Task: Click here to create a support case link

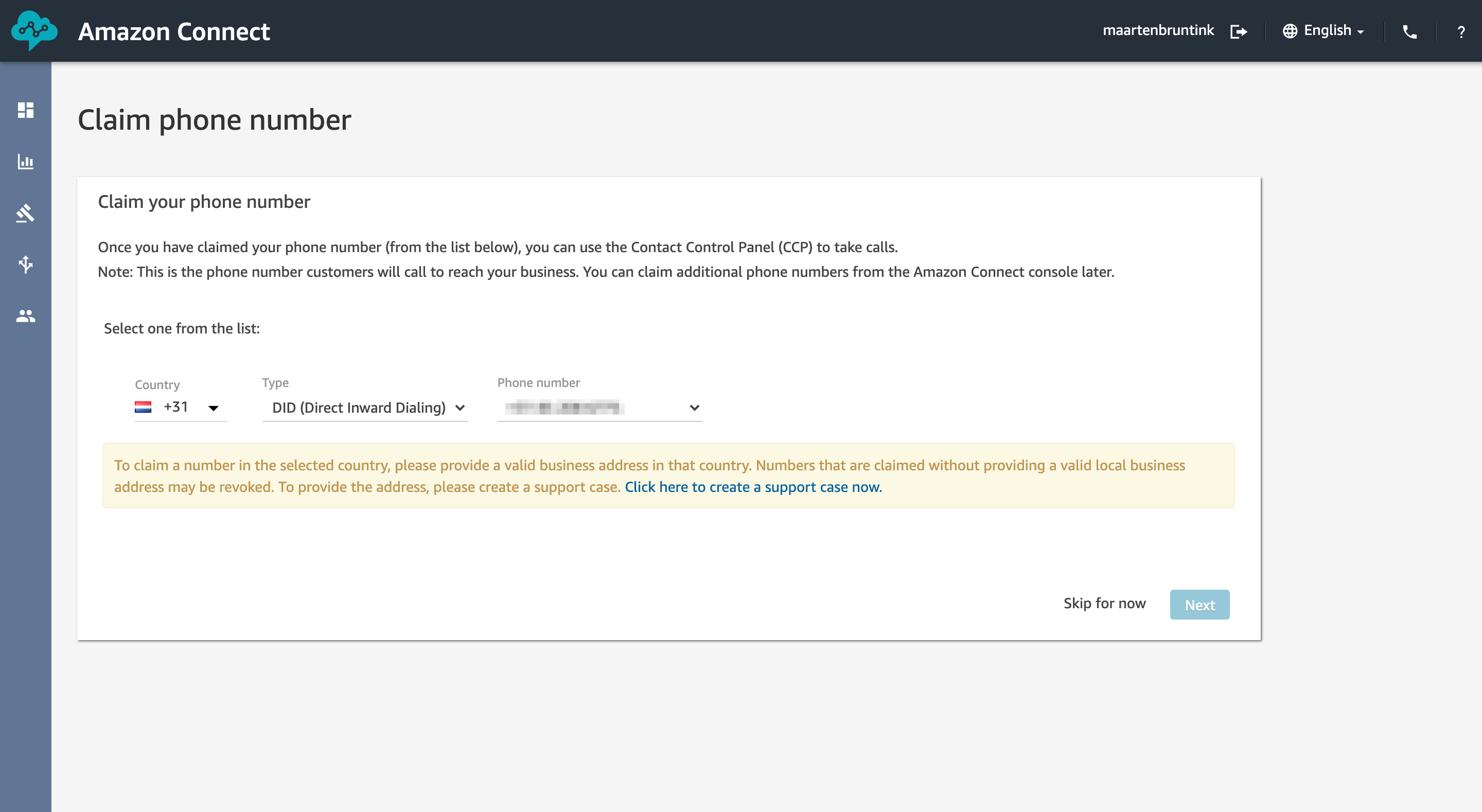Action: click(x=753, y=487)
